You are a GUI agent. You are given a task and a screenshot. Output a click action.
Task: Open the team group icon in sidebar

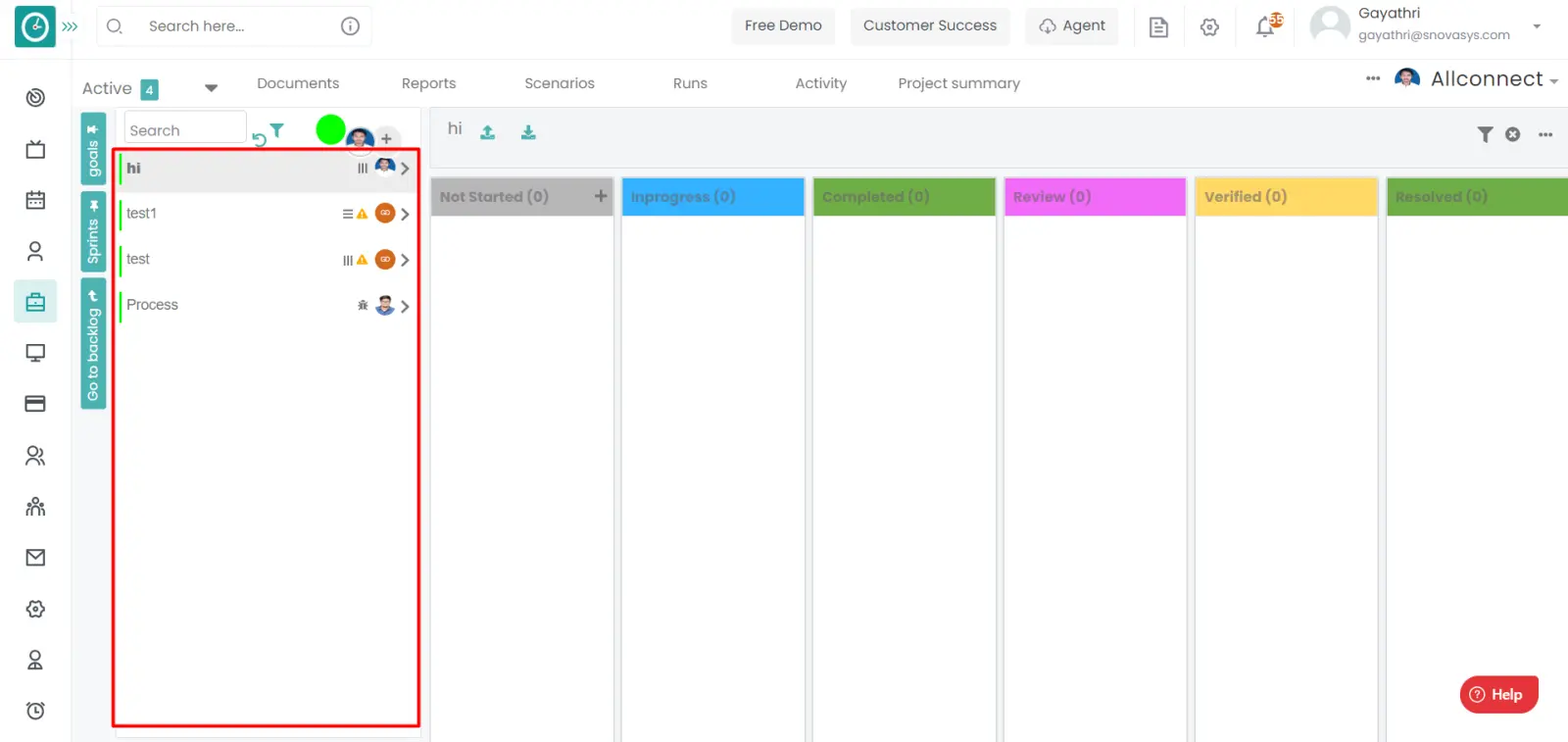click(x=35, y=507)
